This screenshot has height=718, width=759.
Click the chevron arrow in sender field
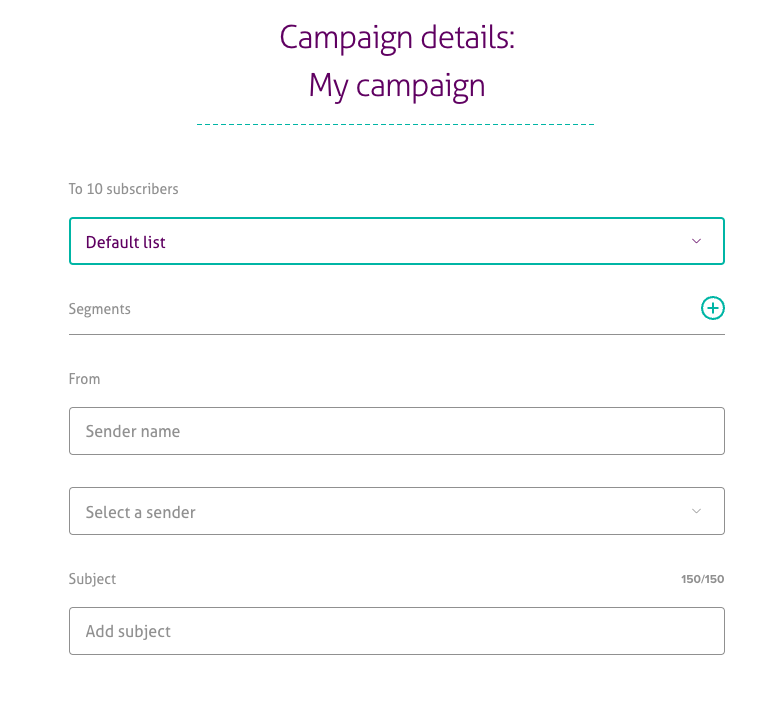[x=697, y=511]
